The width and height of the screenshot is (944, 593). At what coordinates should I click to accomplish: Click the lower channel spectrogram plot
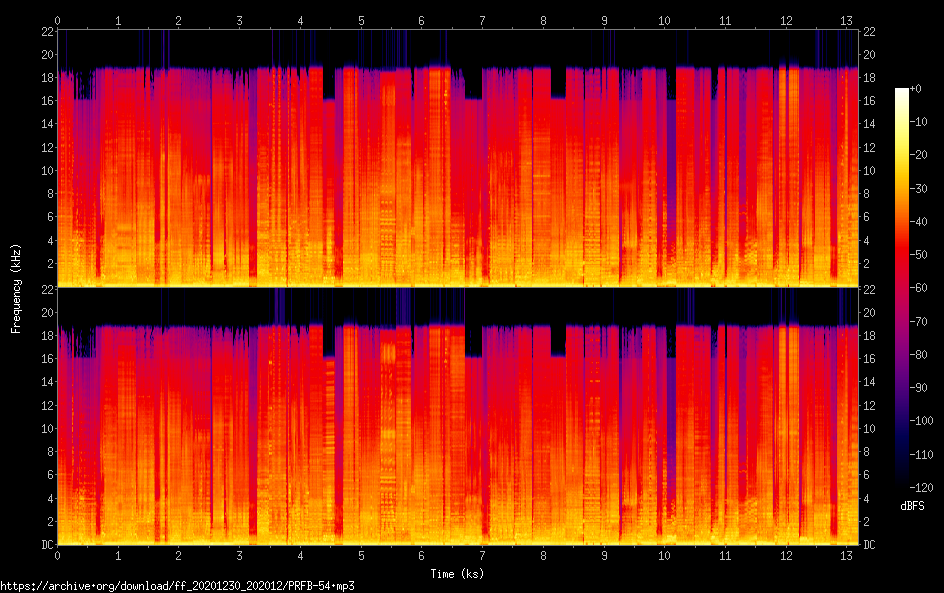point(458,416)
